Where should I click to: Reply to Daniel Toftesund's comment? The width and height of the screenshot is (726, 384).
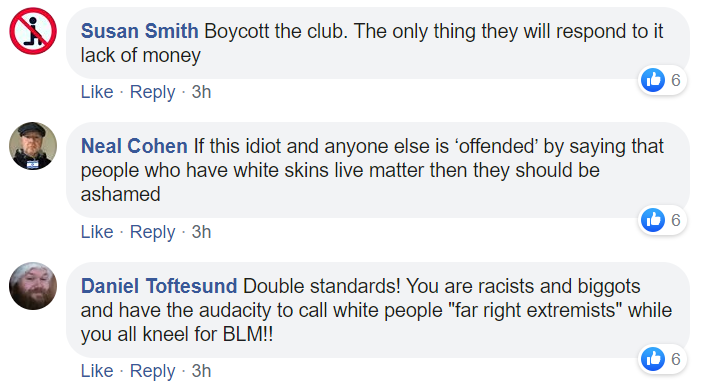tap(152, 371)
